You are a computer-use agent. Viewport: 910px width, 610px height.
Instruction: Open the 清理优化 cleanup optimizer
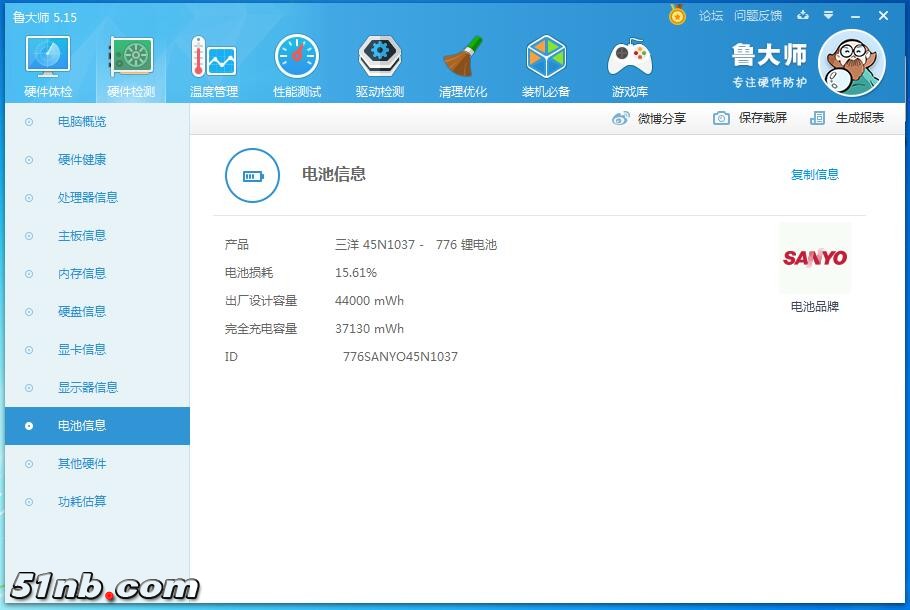click(x=462, y=65)
